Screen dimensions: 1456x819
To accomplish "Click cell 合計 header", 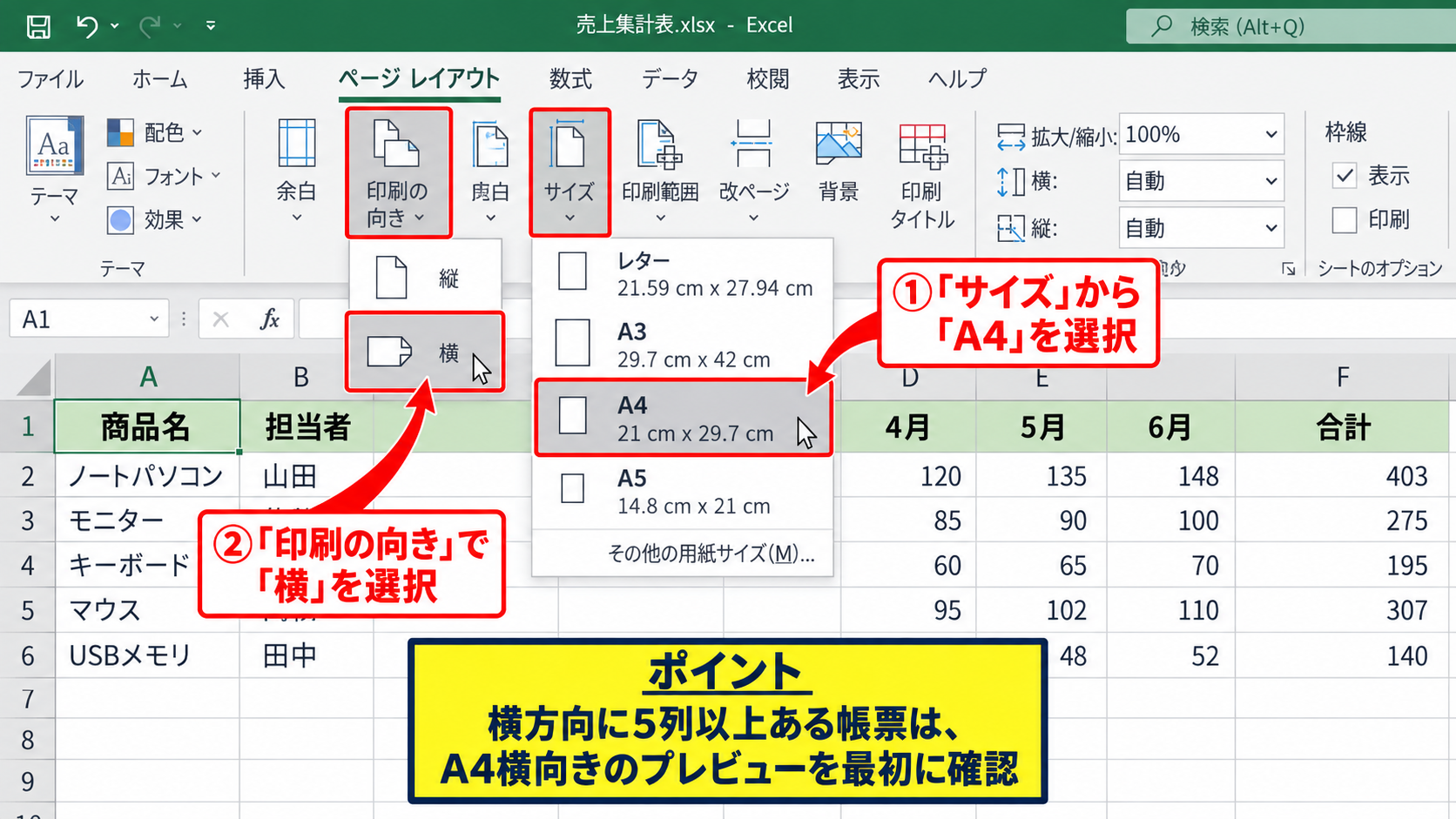I will (x=1344, y=426).
